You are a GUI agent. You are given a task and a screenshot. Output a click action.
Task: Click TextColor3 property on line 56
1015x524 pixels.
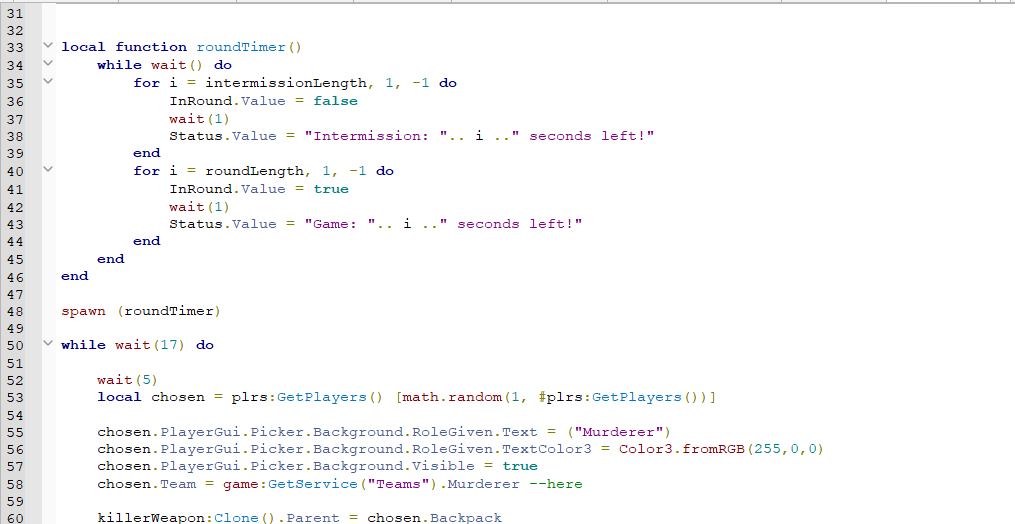click(x=547, y=449)
